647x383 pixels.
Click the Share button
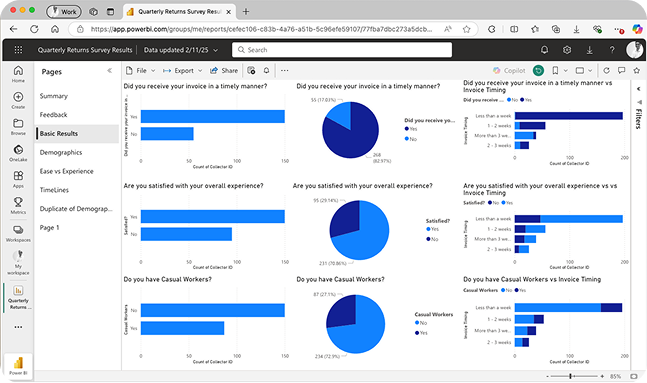(224, 71)
